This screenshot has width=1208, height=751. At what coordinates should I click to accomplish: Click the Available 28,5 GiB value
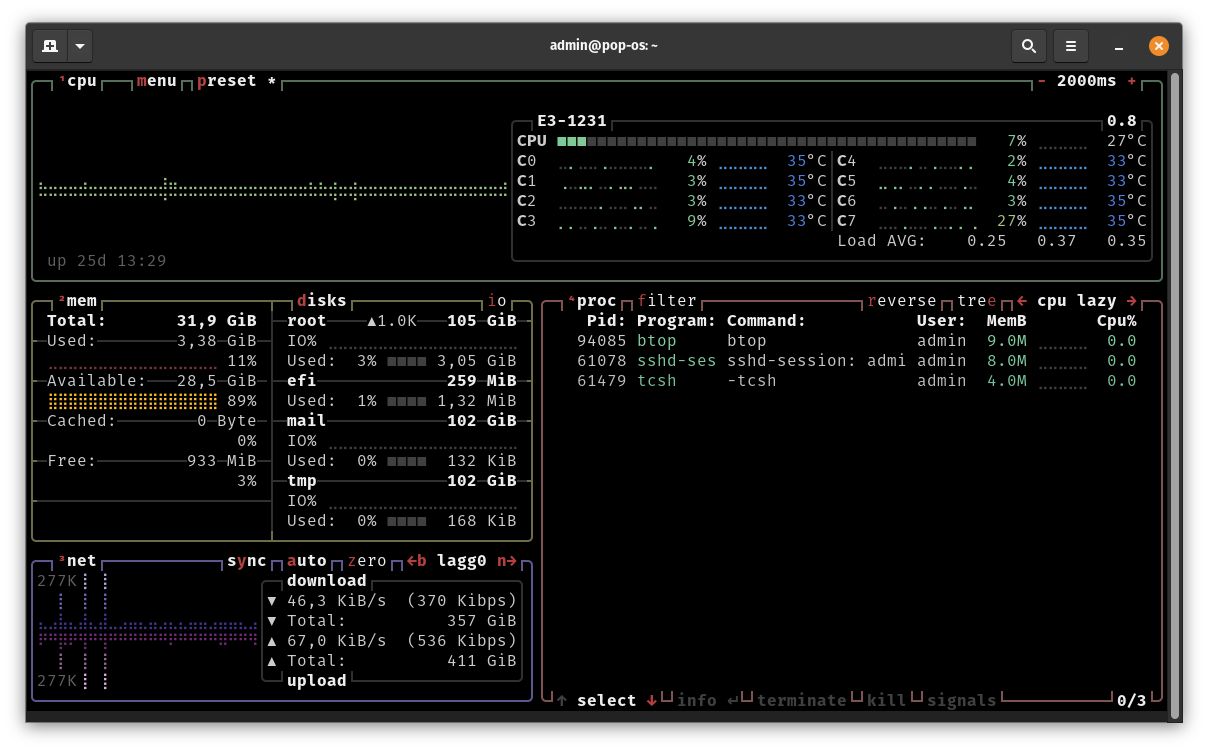tap(217, 381)
